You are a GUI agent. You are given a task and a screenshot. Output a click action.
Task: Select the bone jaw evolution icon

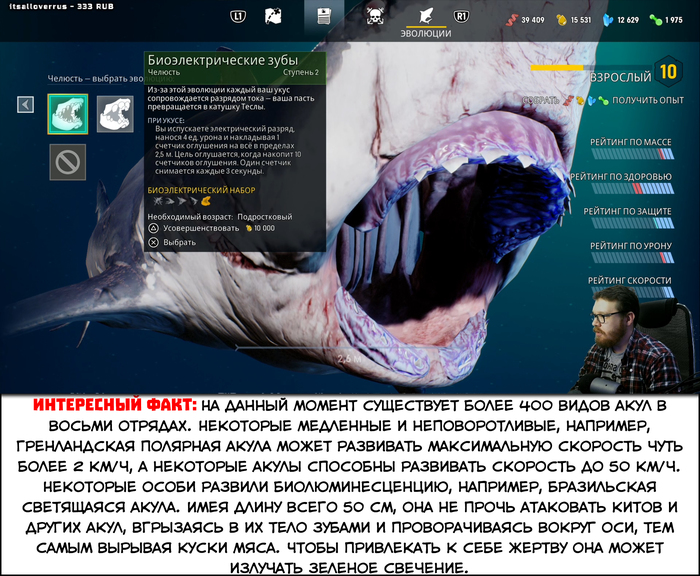pyautogui.click(x=115, y=114)
